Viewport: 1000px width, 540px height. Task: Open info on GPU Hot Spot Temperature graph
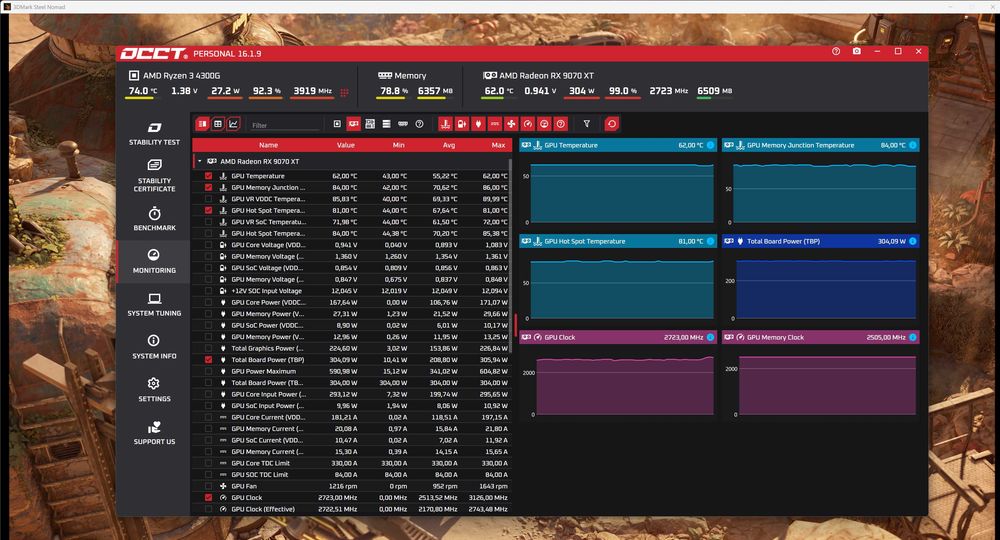[710, 241]
